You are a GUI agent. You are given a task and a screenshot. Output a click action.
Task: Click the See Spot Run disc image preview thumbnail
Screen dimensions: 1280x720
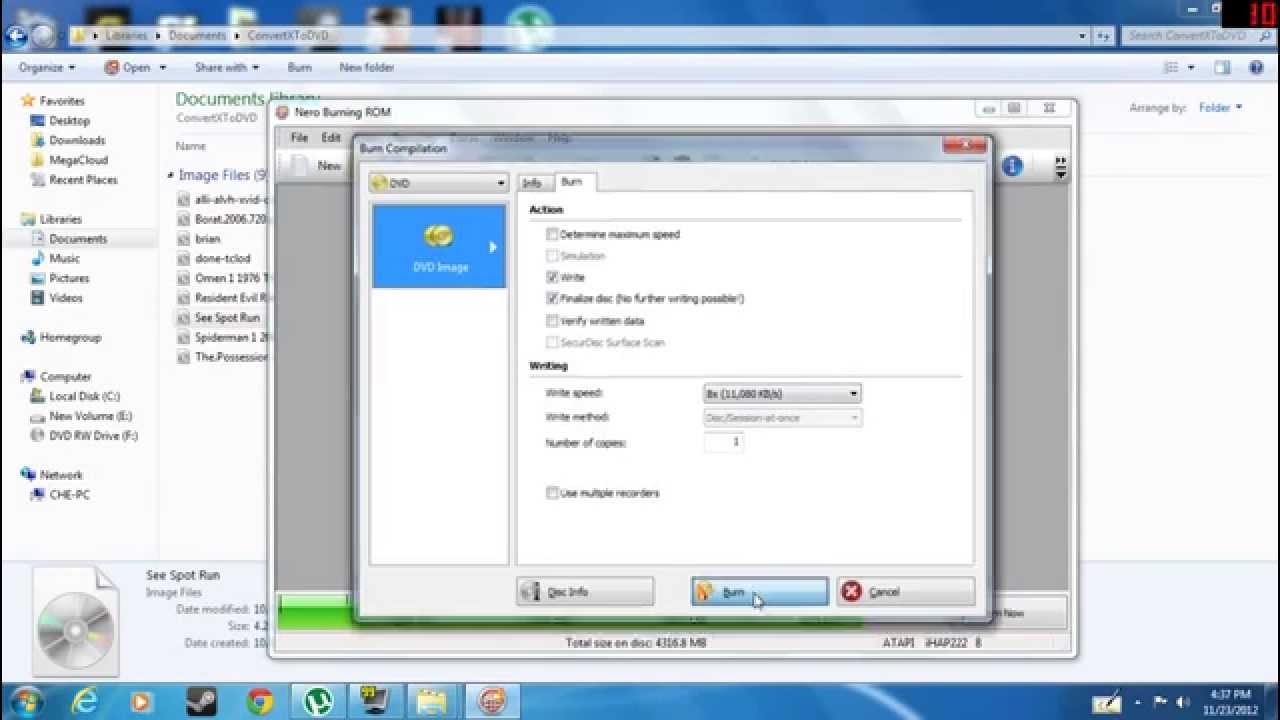tap(77, 622)
